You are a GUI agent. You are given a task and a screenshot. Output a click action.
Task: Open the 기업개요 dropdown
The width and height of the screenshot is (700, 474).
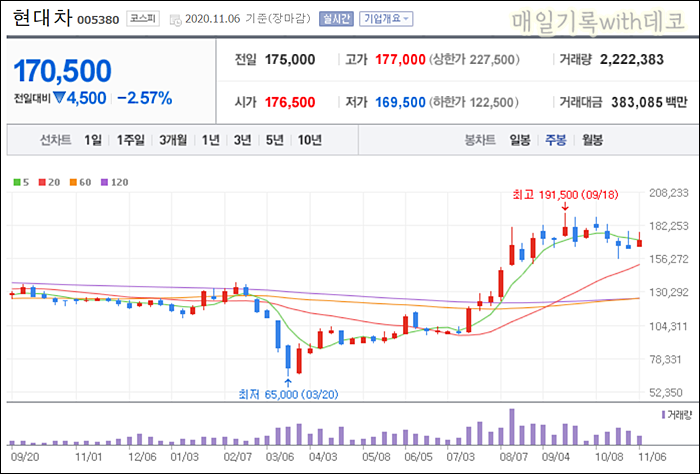click(x=386, y=19)
